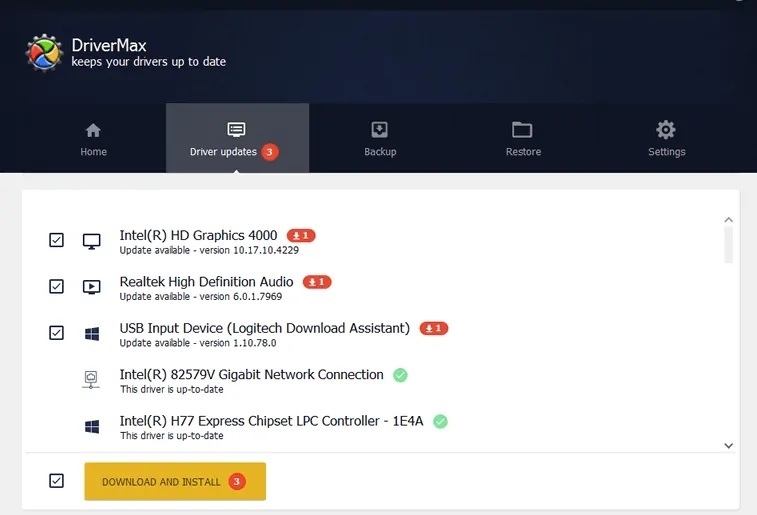Click the red 3 badge on Download button
757x515 pixels.
click(x=237, y=481)
